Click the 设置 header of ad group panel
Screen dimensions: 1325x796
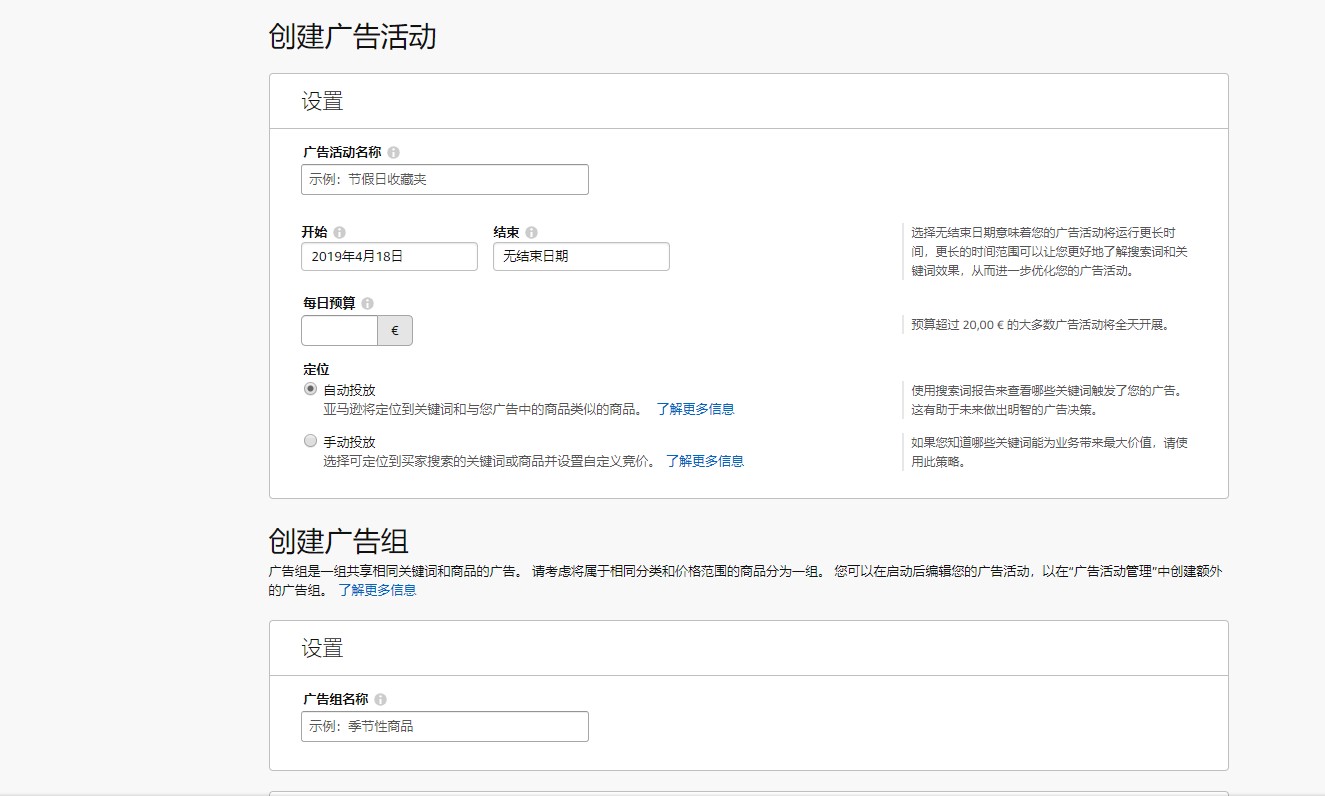(x=322, y=648)
